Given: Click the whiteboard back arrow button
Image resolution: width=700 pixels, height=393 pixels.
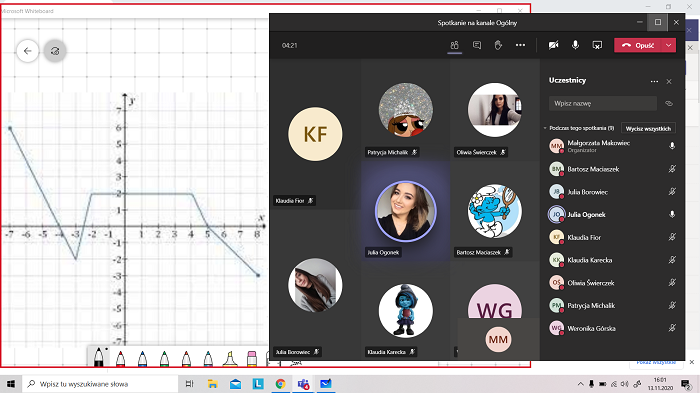Looking at the screenshot, I should [x=28, y=51].
